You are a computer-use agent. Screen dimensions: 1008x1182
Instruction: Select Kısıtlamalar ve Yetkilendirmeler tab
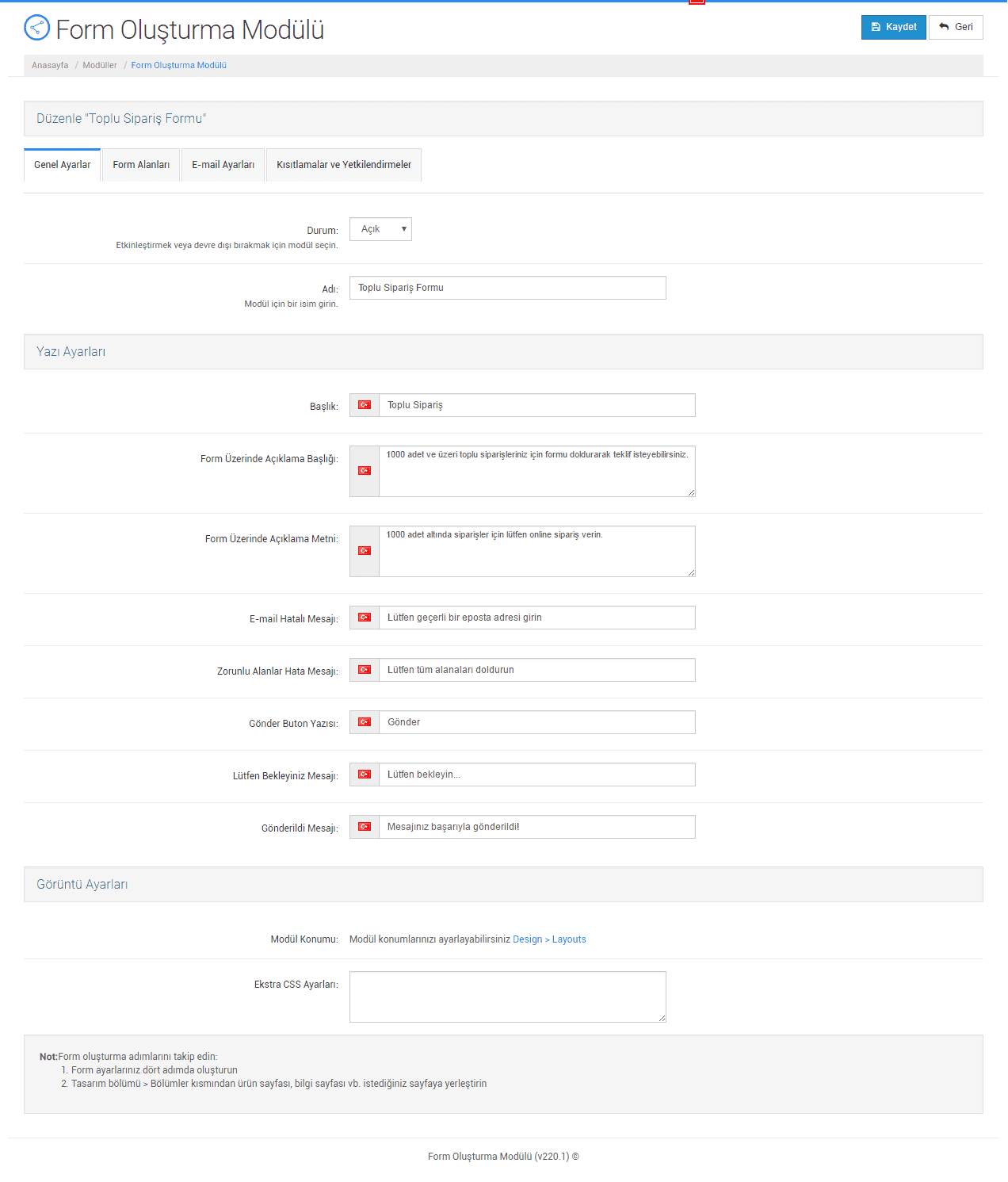[344, 165]
